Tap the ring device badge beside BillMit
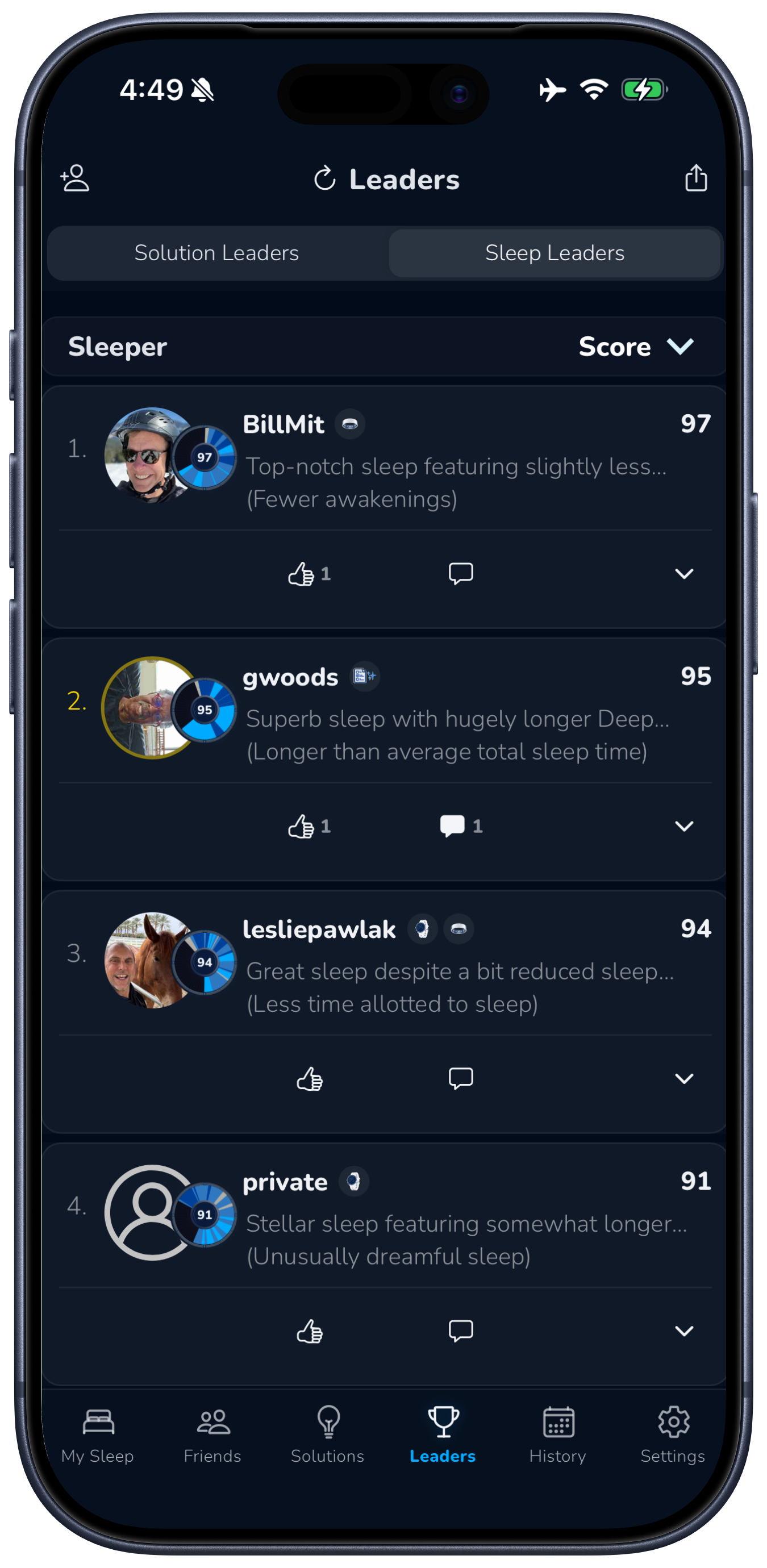Screen dimensions: 767x1568 pos(349,424)
